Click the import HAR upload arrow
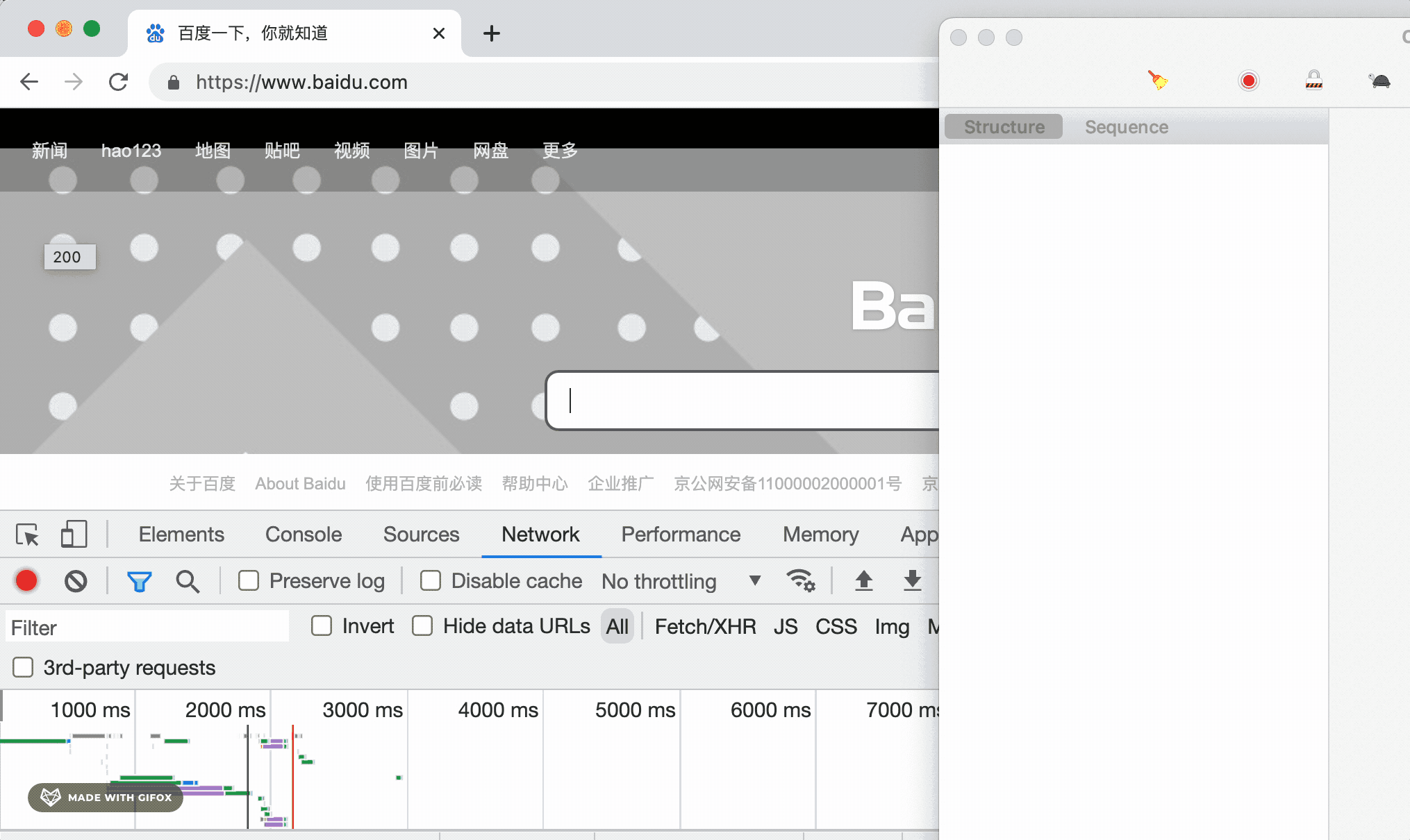The width and height of the screenshot is (1410, 840). pos(863,580)
